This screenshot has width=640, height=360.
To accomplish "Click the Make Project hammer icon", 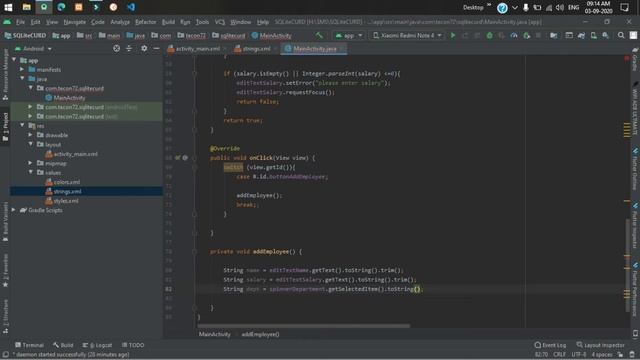I will pyautogui.click(x=319, y=36).
